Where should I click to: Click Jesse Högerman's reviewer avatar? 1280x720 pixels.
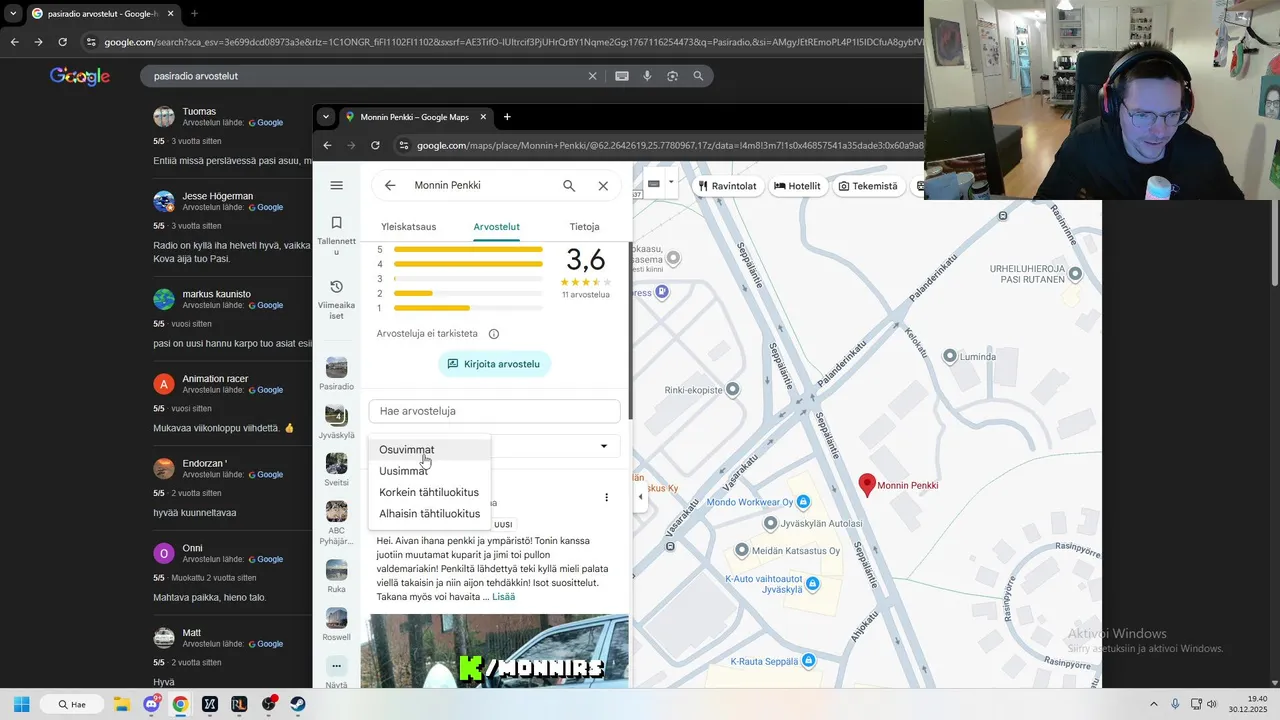click(x=164, y=201)
